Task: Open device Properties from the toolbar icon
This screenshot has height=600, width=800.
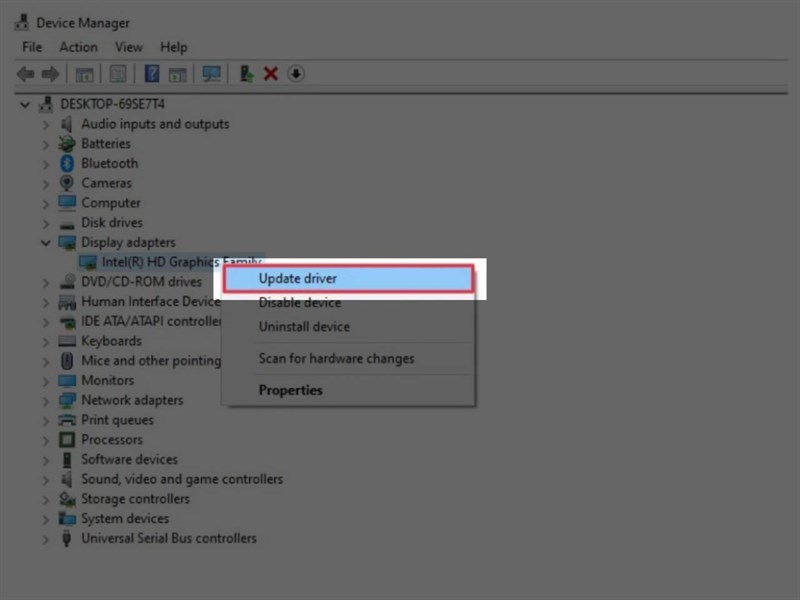Action: tap(117, 74)
